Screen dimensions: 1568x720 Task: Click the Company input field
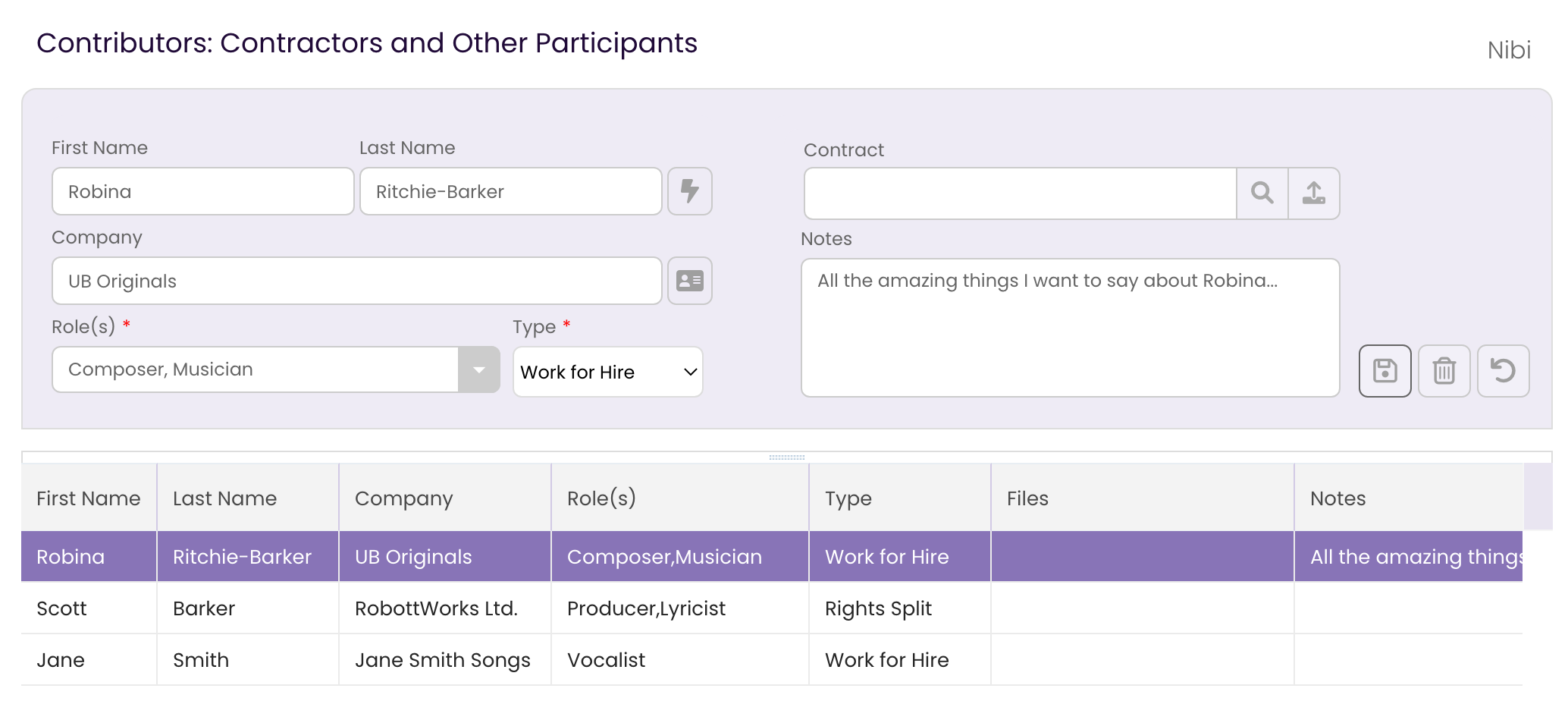point(356,281)
